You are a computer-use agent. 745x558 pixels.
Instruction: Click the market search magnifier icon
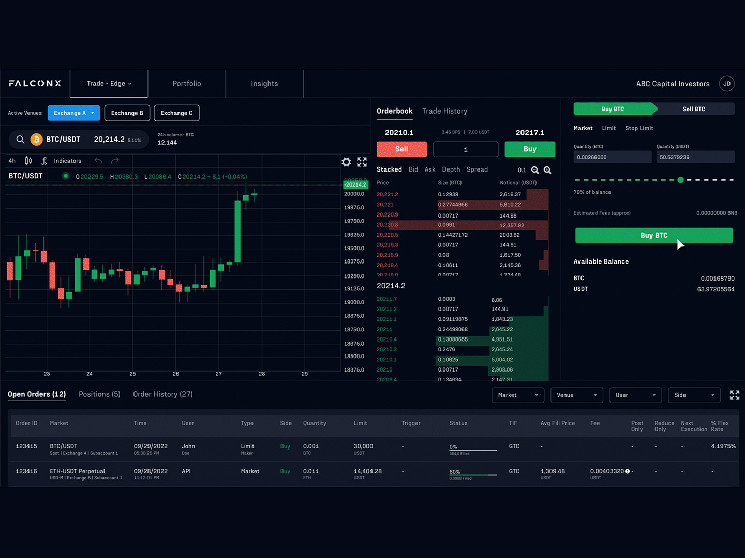[20, 139]
